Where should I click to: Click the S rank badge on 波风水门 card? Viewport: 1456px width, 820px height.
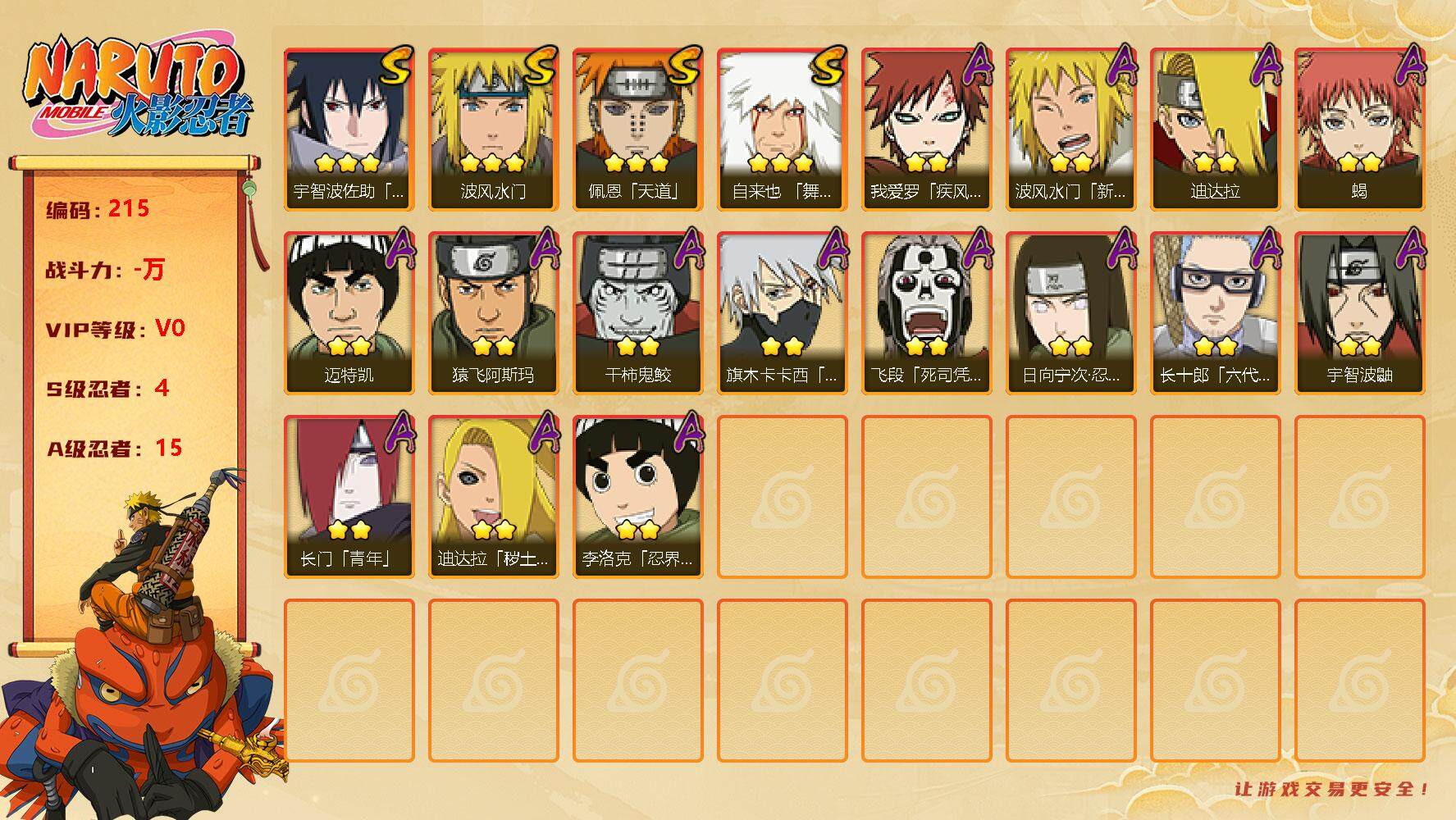[x=541, y=65]
